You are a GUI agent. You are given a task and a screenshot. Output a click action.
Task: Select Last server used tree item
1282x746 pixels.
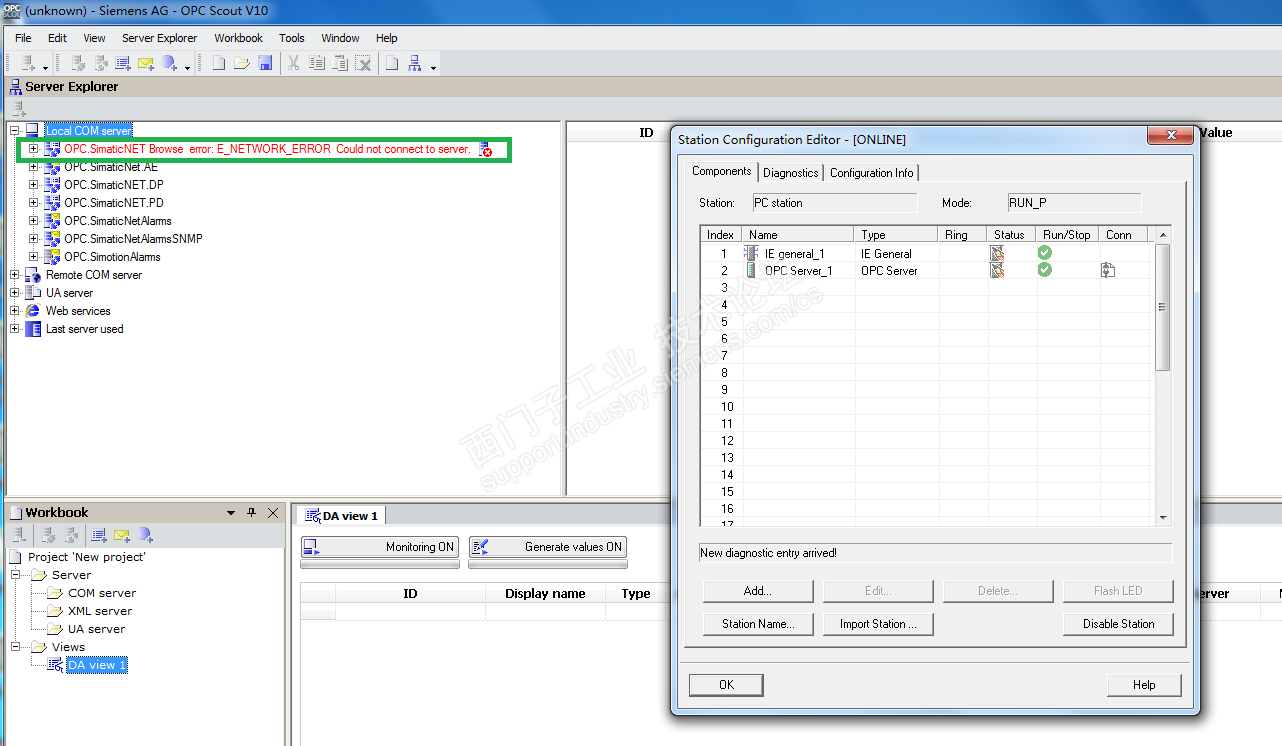(x=84, y=329)
